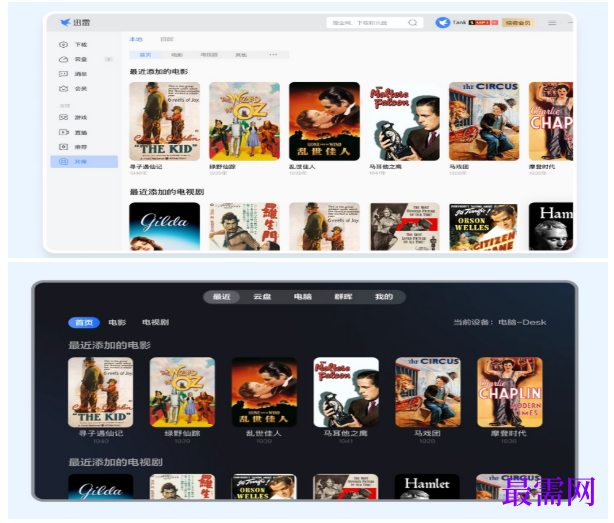Select 电脑 computer tab in dark window

(x=303, y=297)
